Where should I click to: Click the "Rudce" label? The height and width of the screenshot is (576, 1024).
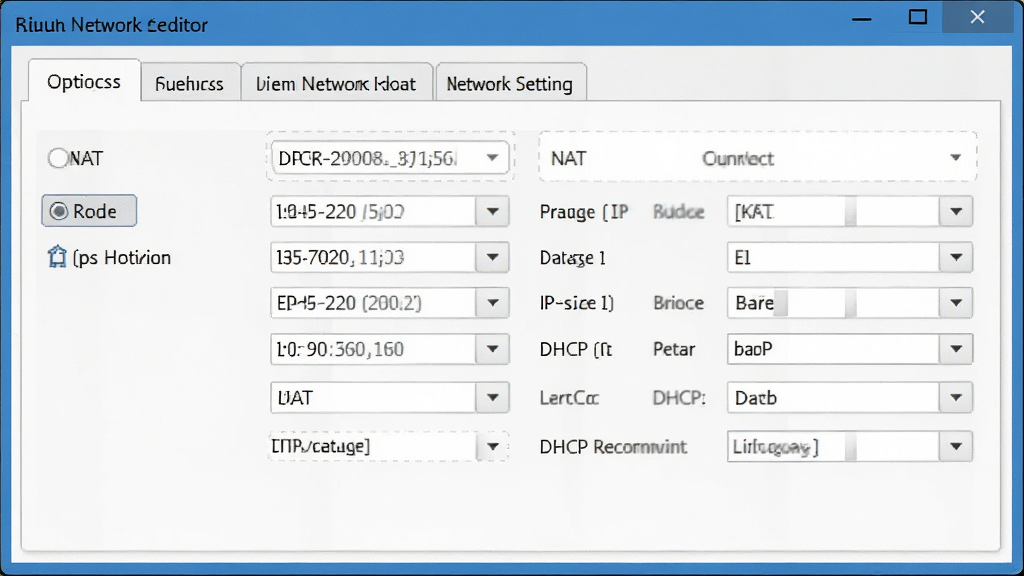click(679, 212)
